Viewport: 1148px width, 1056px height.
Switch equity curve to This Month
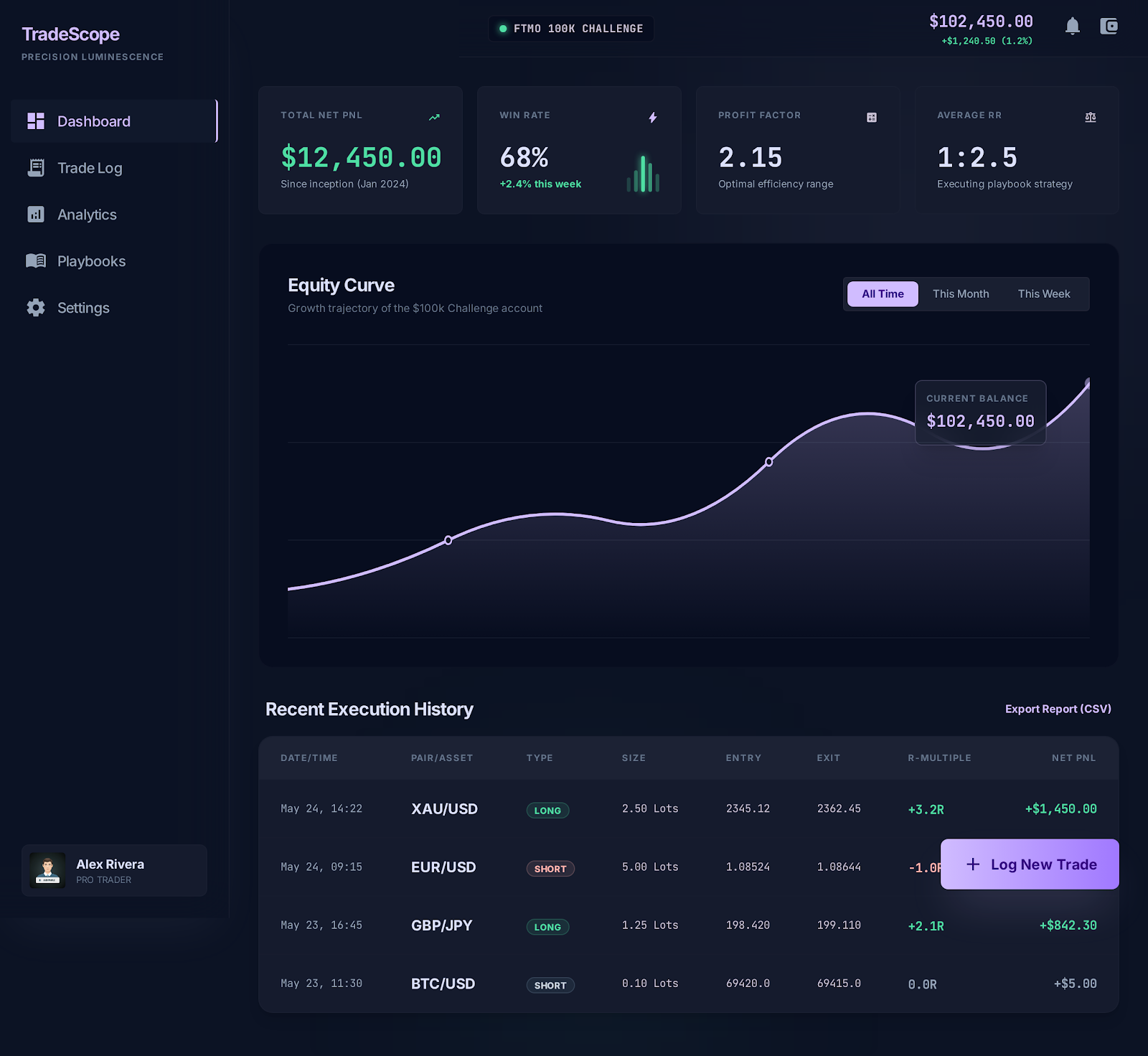coord(960,294)
